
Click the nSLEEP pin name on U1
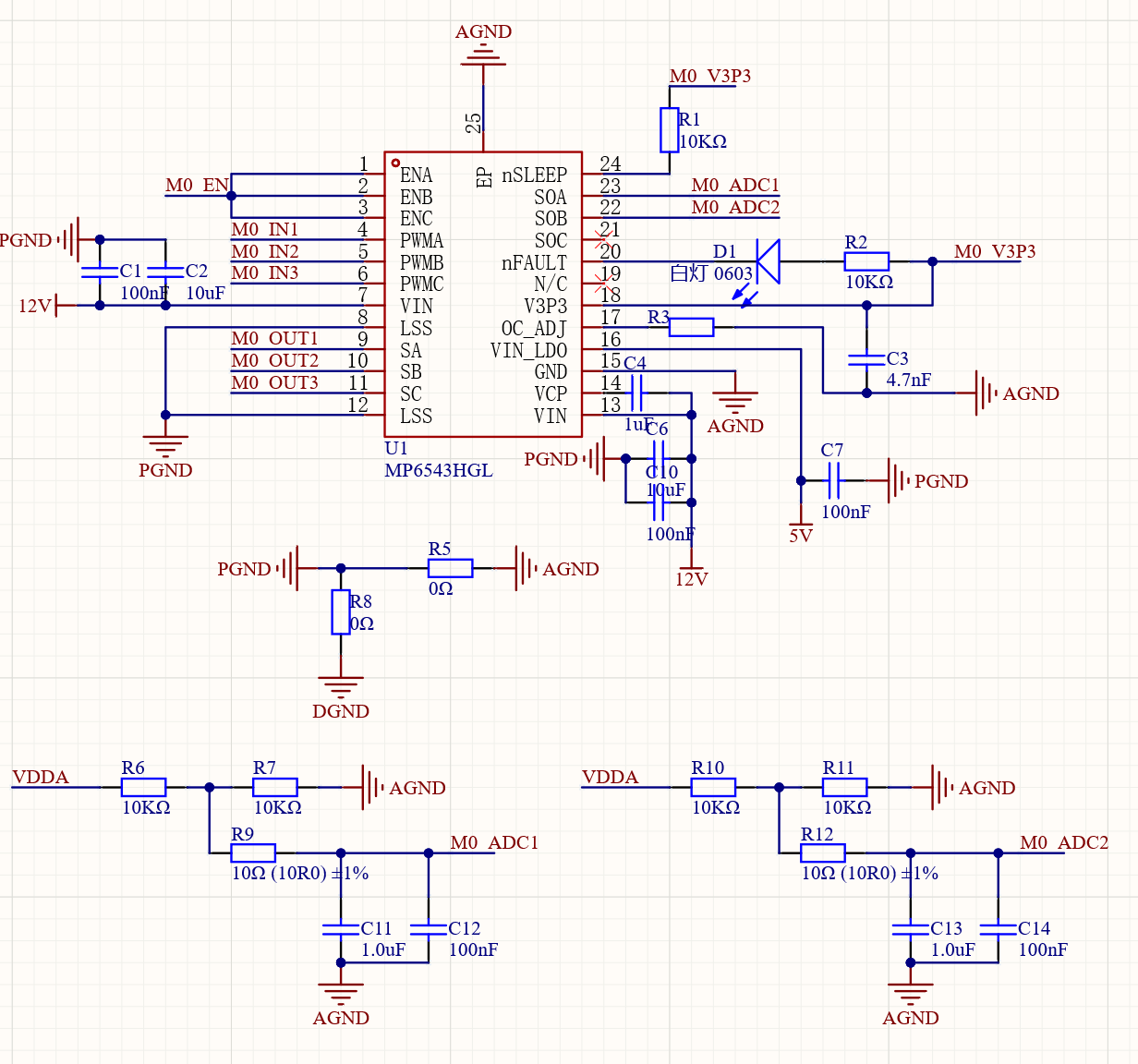(x=534, y=175)
